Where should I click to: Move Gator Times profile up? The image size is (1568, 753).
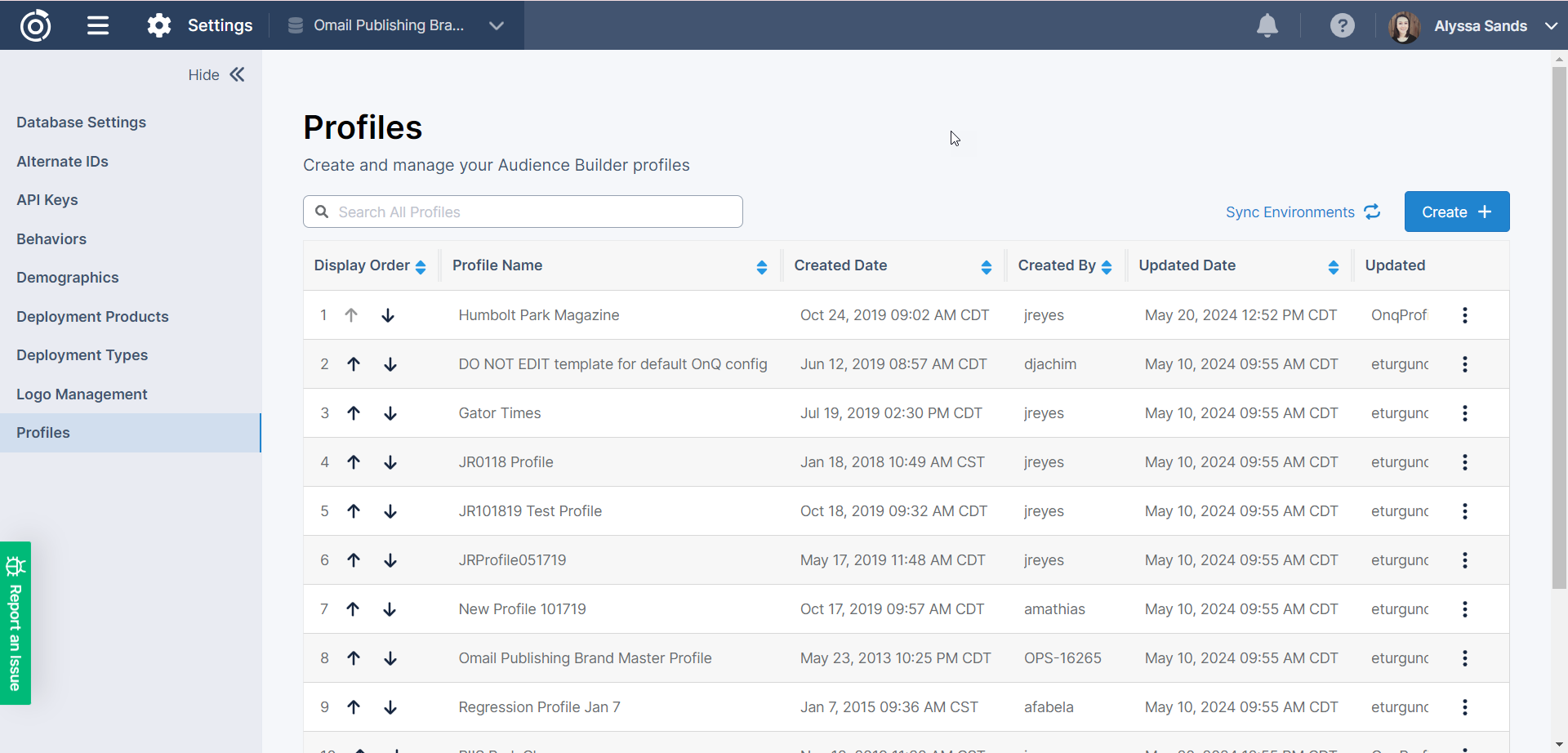click(x=353, y=413)
